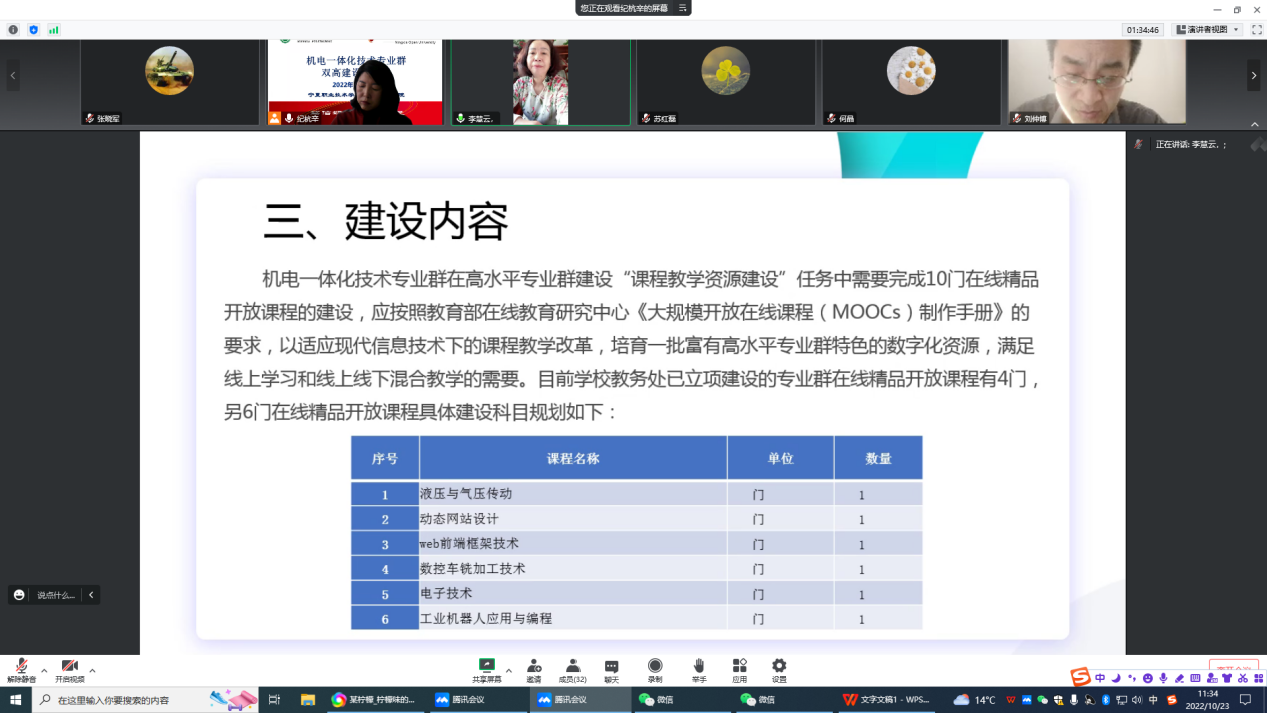Open the speaker view (演讲者视图) dropdown
The width and height of the screenshot is (1267, 713).
[x=1208, y=30]
